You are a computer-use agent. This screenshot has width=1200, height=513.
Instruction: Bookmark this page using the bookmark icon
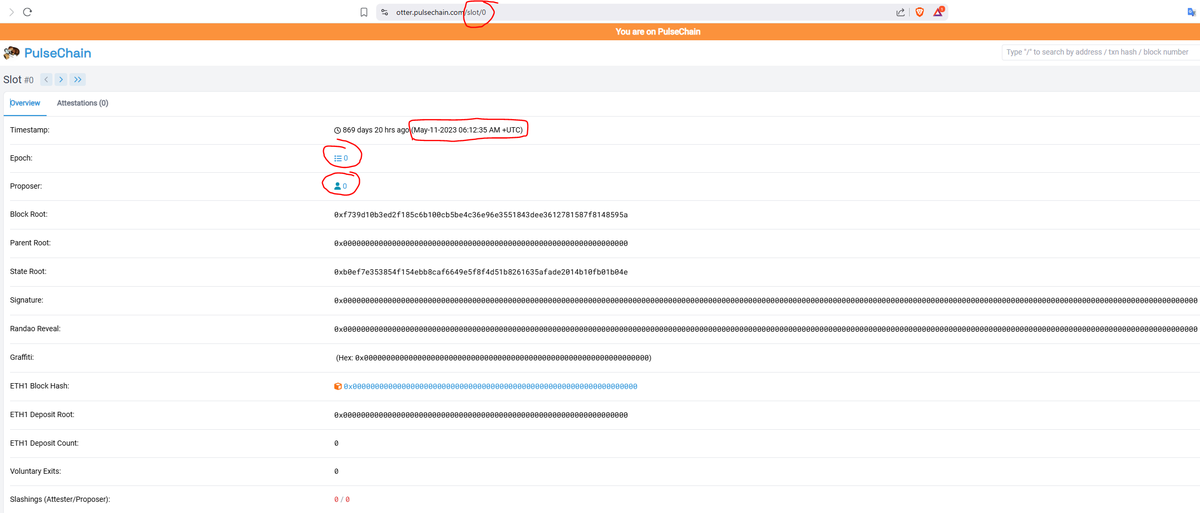tap(364, 12)
